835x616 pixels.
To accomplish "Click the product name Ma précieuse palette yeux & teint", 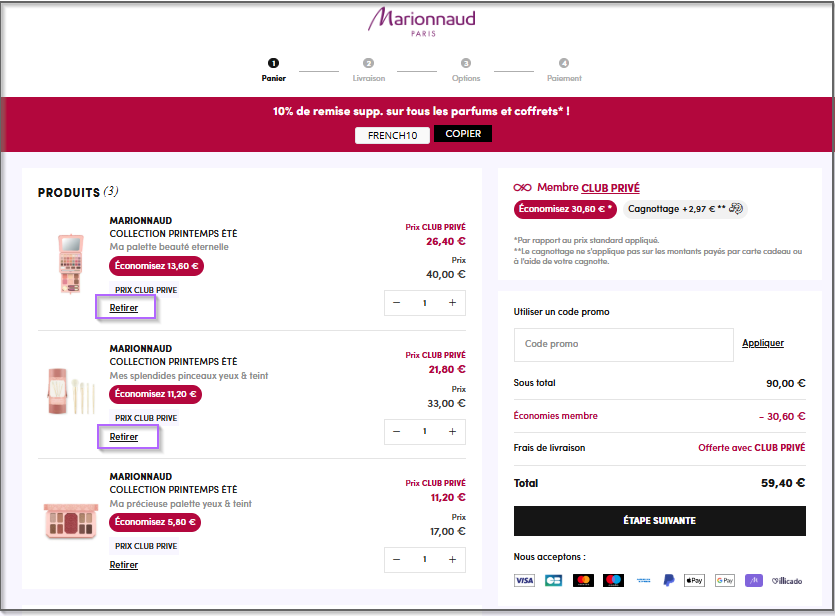I will [181, 504].
